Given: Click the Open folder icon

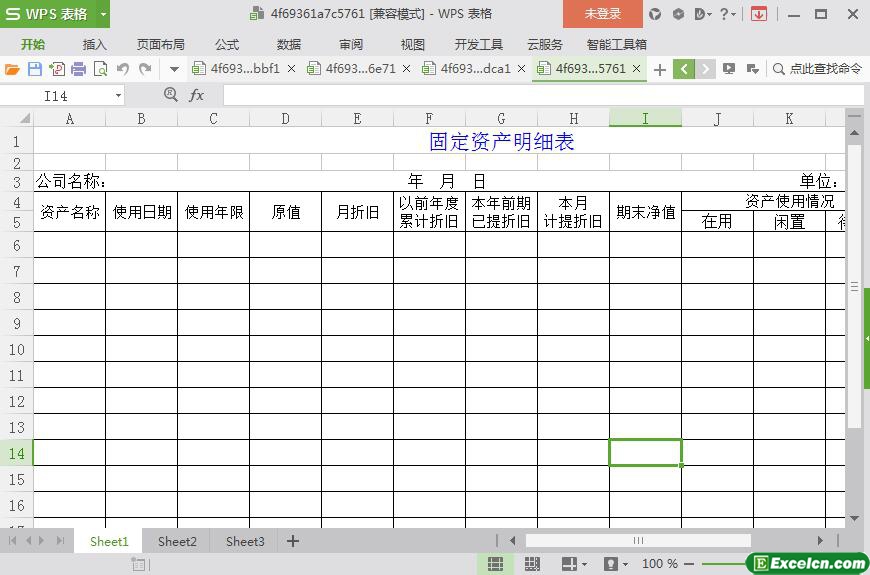Looking at the screenshot, I should point(12,69).
